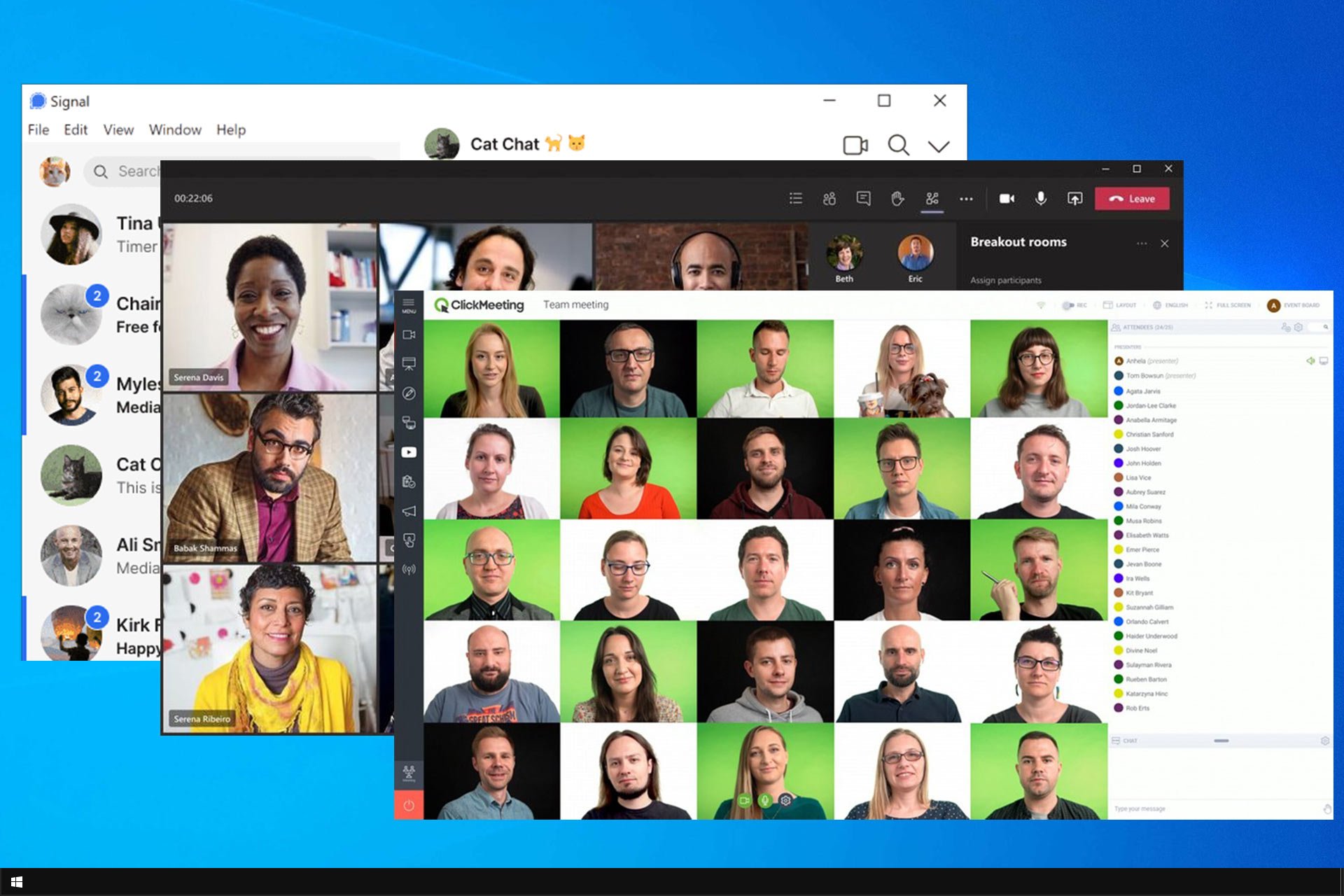The width and height of the screenshot is (1344, 896).
Task: Open the Edit menu in Signal
Action: (x=76, y=129)
